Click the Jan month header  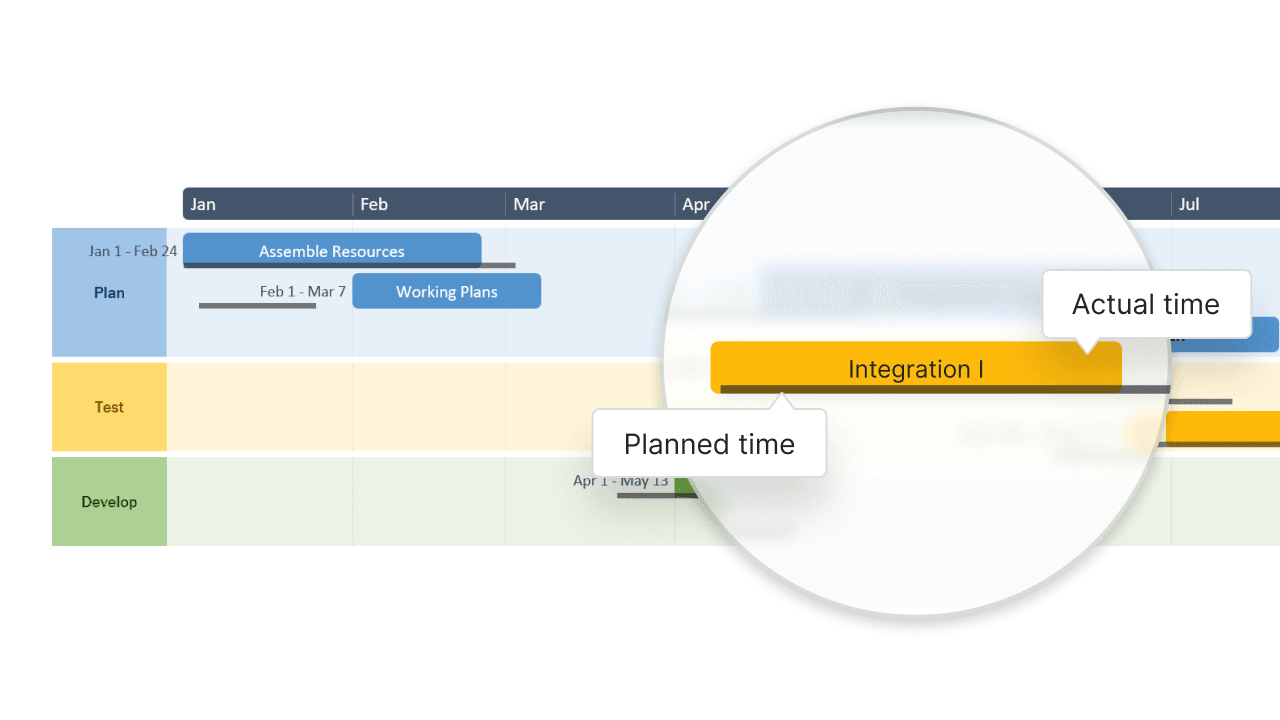pos(203,204)
